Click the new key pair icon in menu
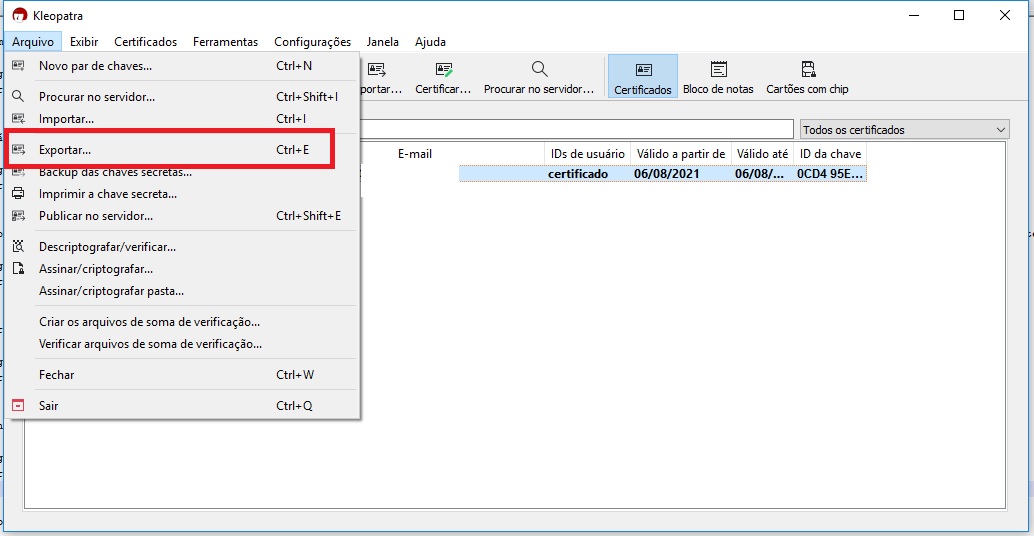This screenshot has height=536, width=1034. click(18, 66)
